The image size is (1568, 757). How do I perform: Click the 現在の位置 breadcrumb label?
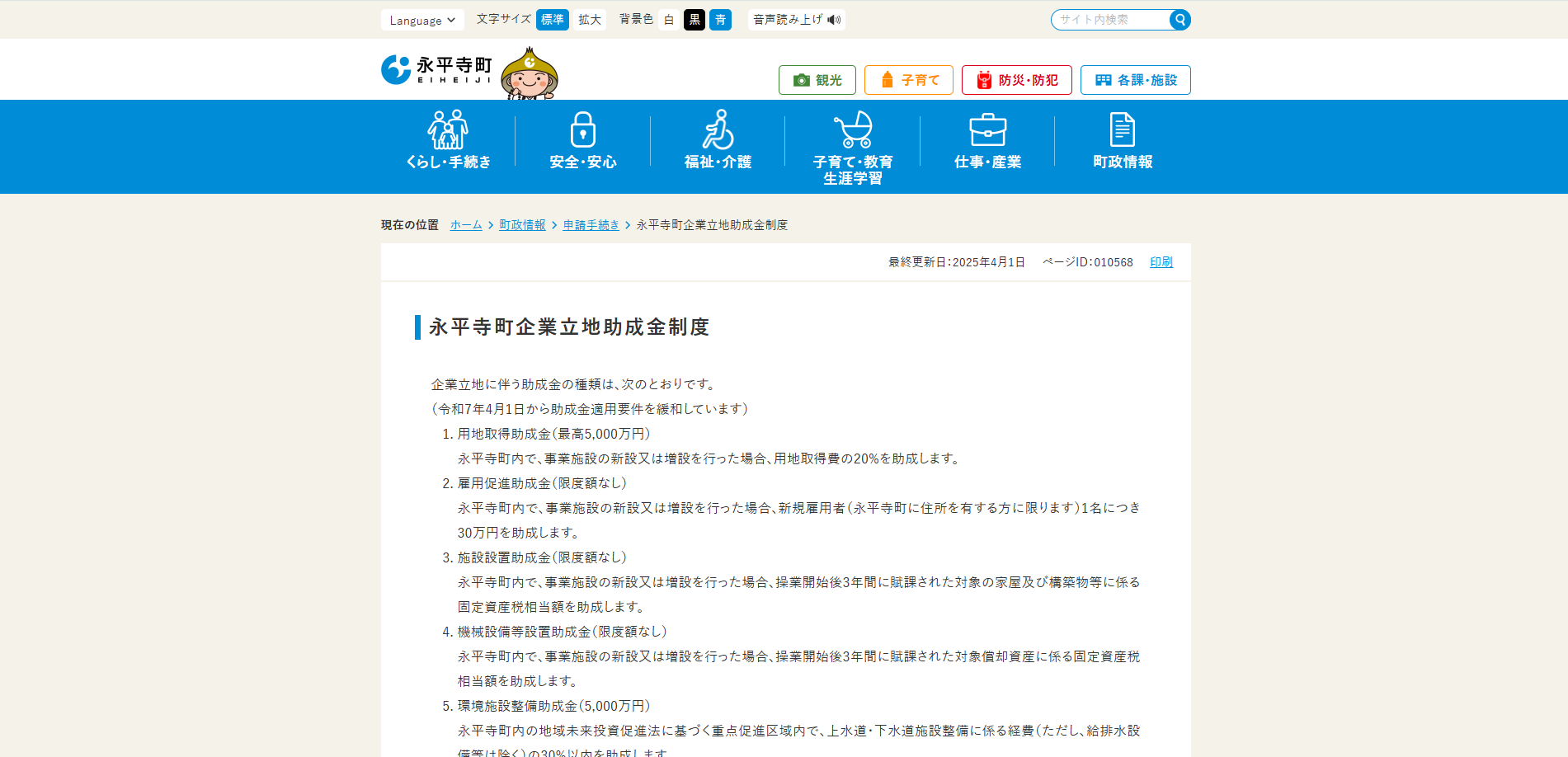[410, 225]
